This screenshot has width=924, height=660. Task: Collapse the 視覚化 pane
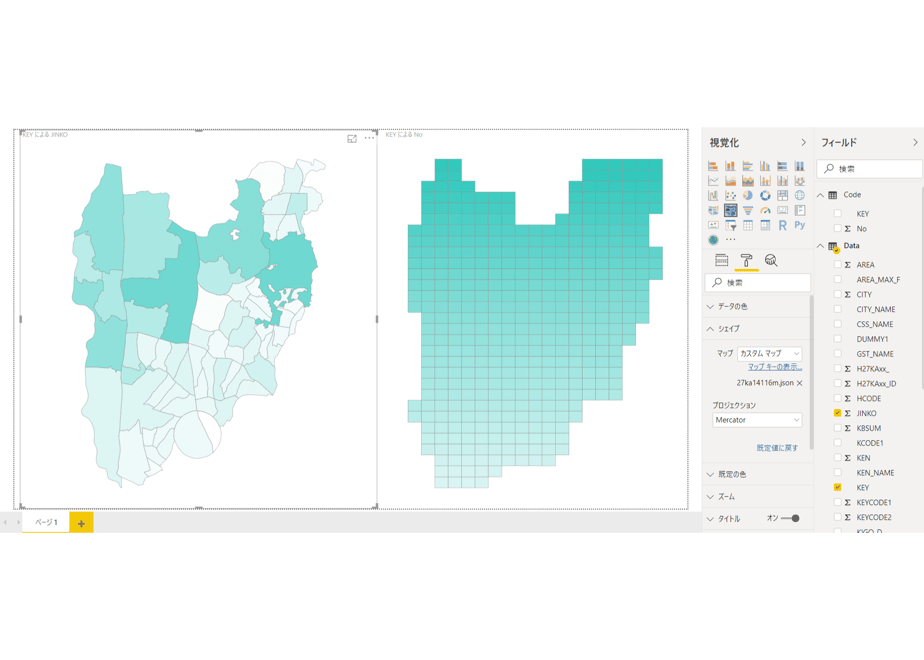[x=803, y=143]
